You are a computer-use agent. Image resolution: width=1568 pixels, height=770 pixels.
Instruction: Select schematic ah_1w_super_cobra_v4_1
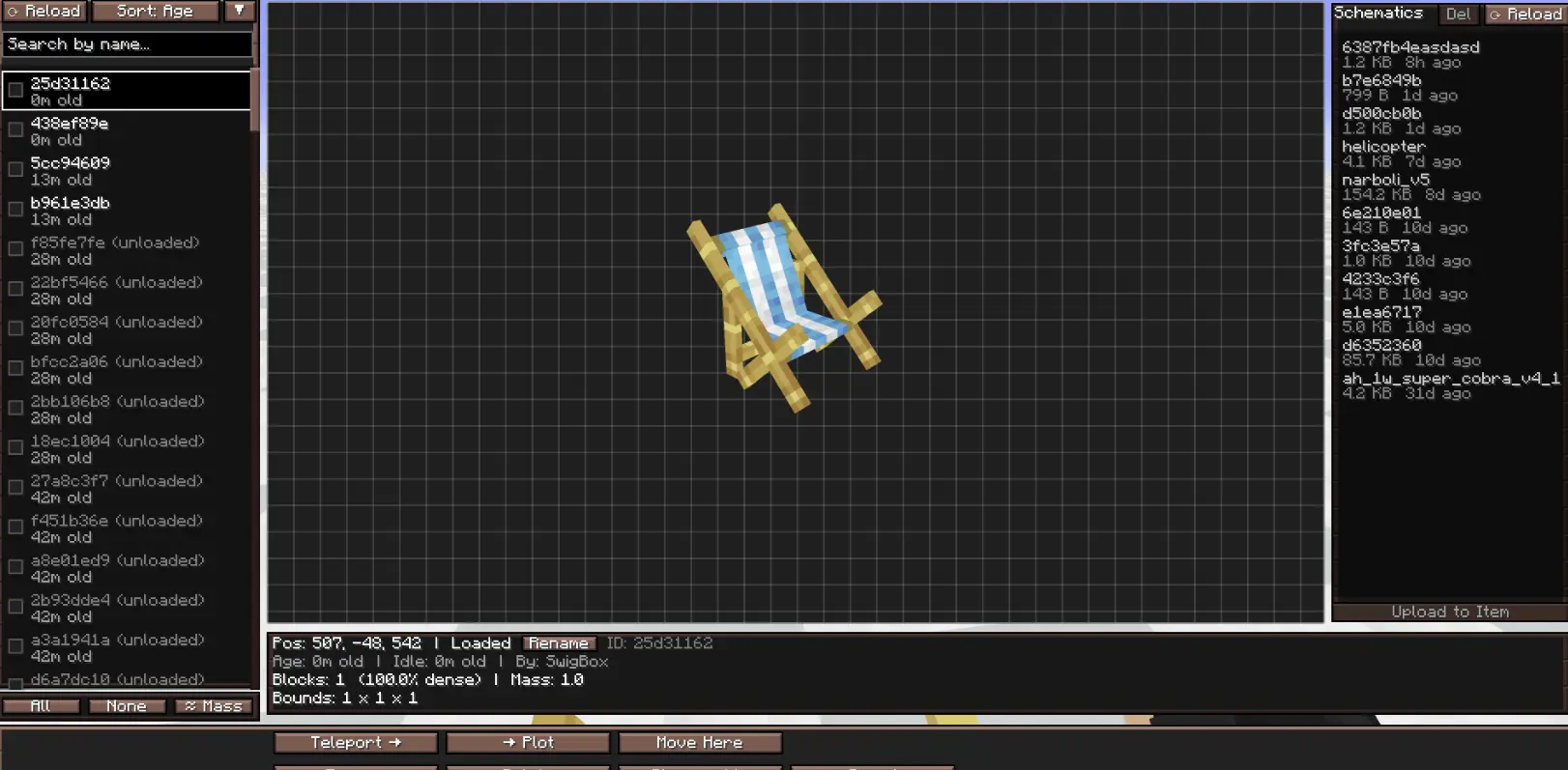coord(1449,385)
